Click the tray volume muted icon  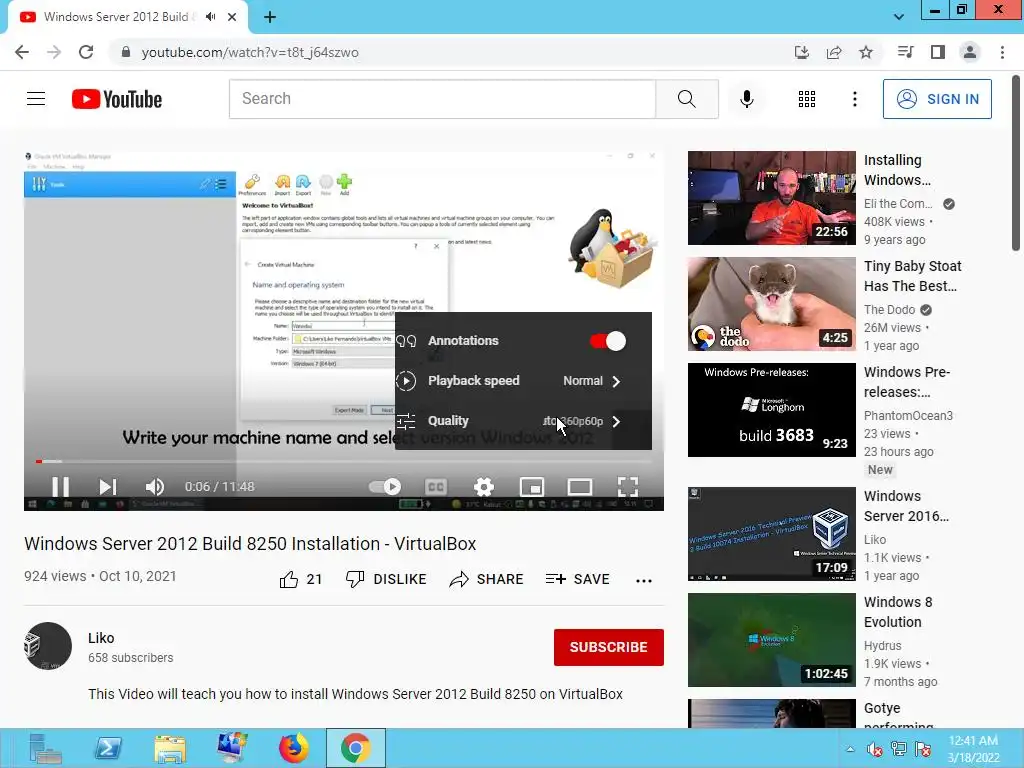[x=874, y=749]
